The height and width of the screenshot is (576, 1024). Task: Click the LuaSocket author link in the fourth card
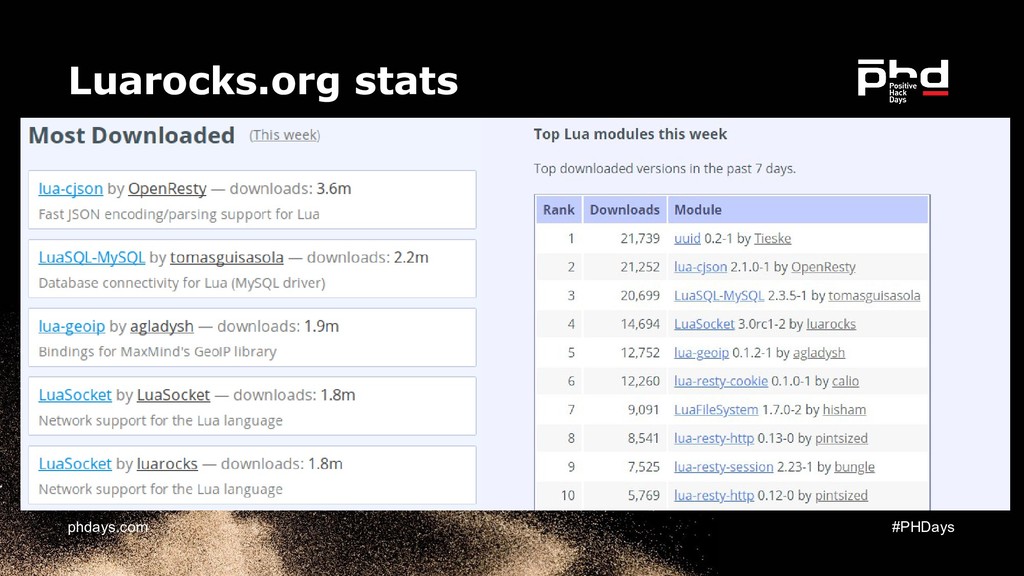pyautogui.click(x=173, y=395)
